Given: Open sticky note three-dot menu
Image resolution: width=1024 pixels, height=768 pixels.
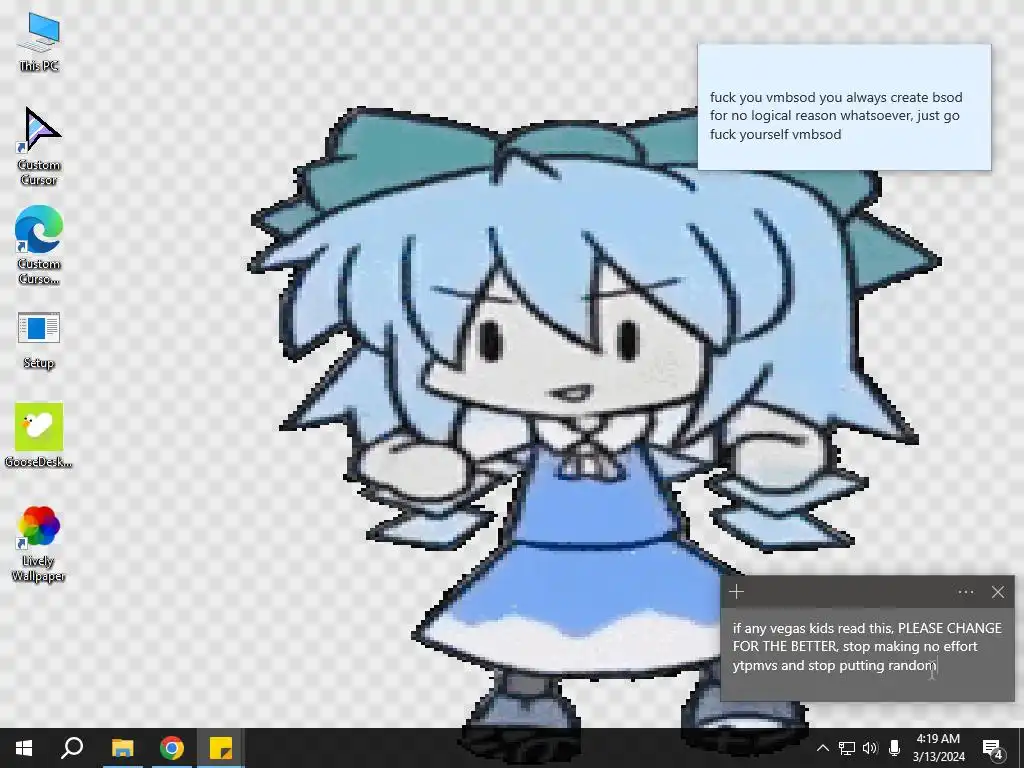Looking at the screenshot, I should tap(965, 592).
